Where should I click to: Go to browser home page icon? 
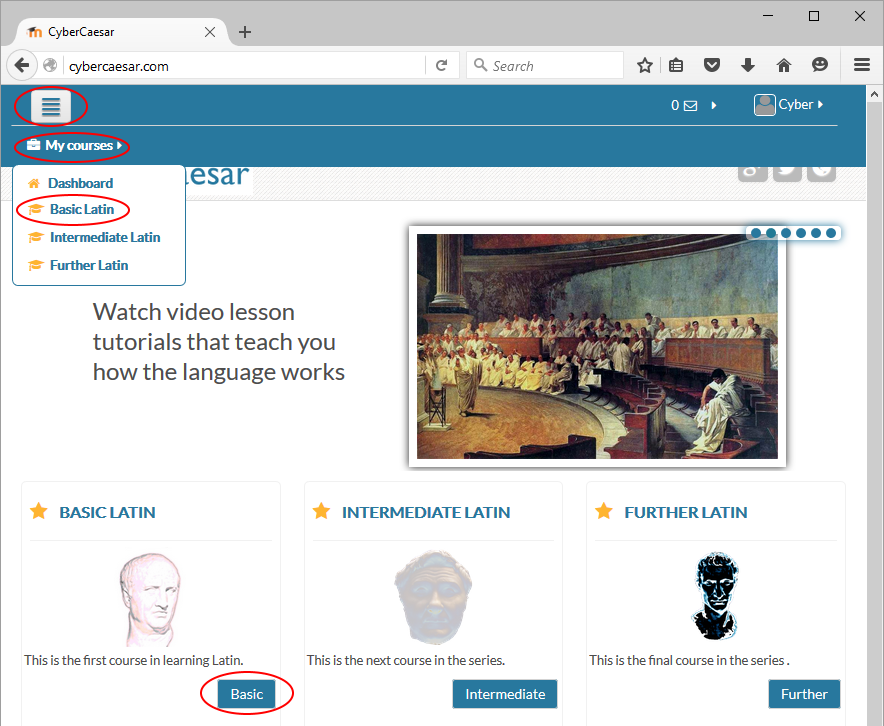click(x=784, y=65)
